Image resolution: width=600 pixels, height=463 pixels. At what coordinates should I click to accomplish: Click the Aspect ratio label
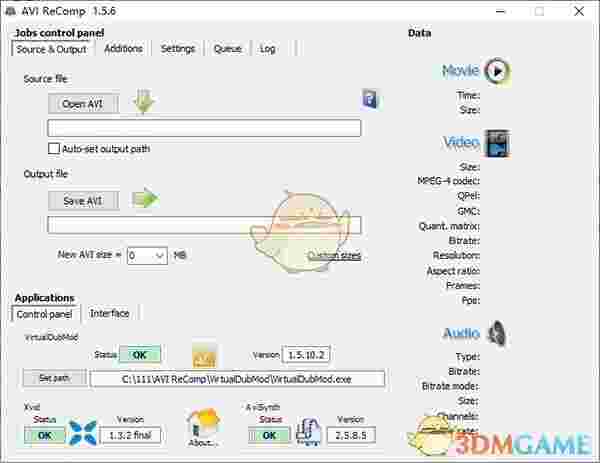pos(453,271)
